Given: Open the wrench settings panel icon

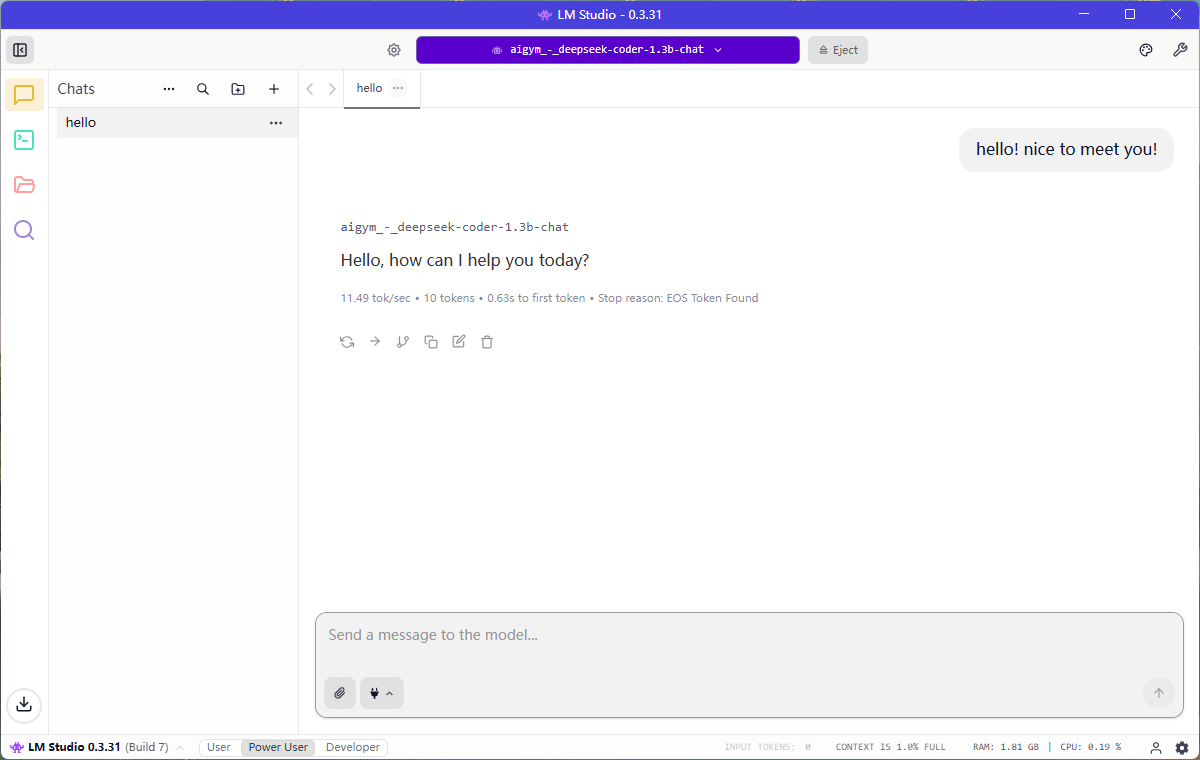Looking at the screenshot, I should click(x=1180, y=50).
